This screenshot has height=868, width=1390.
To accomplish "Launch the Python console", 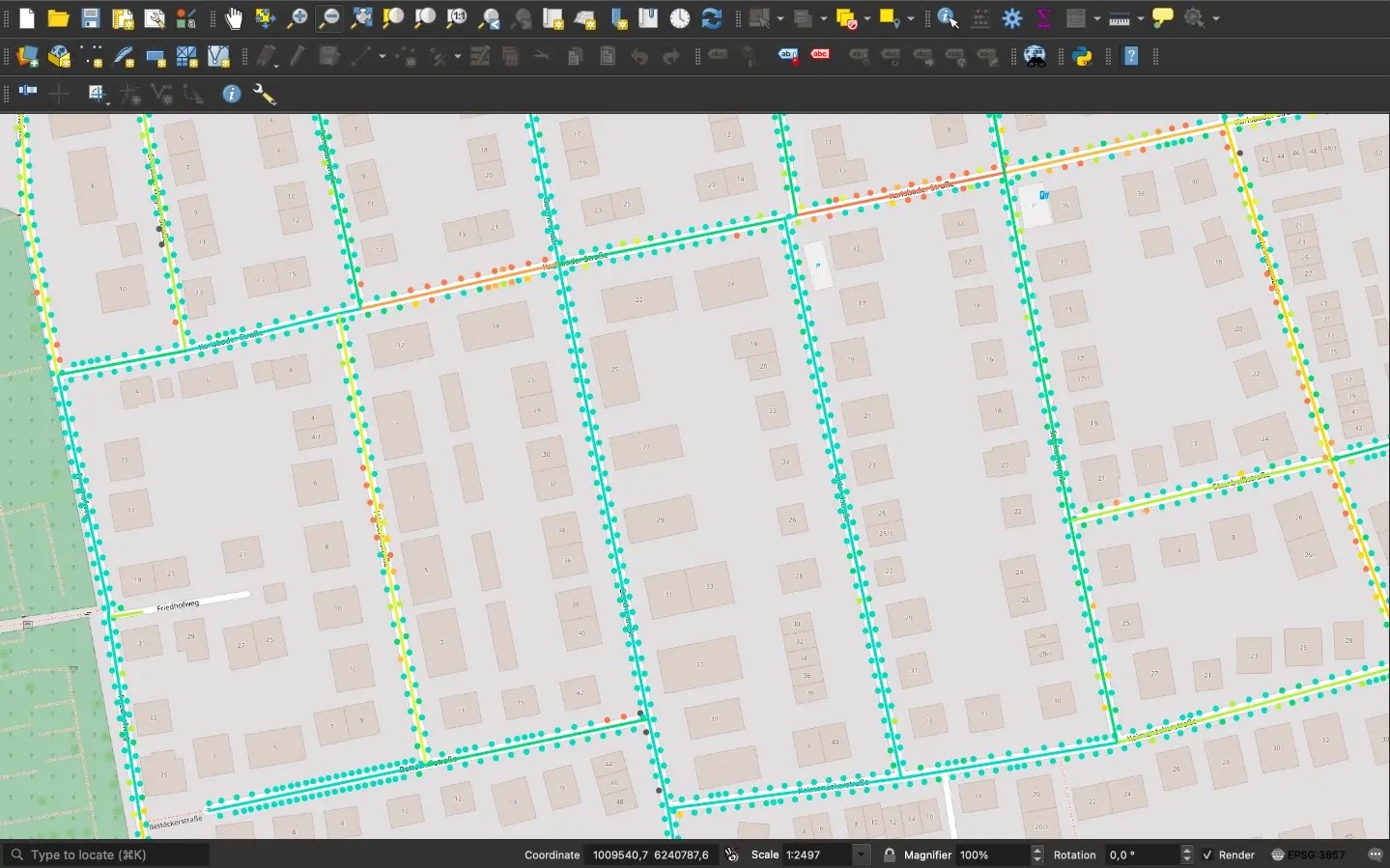I will pos(1084,56).
